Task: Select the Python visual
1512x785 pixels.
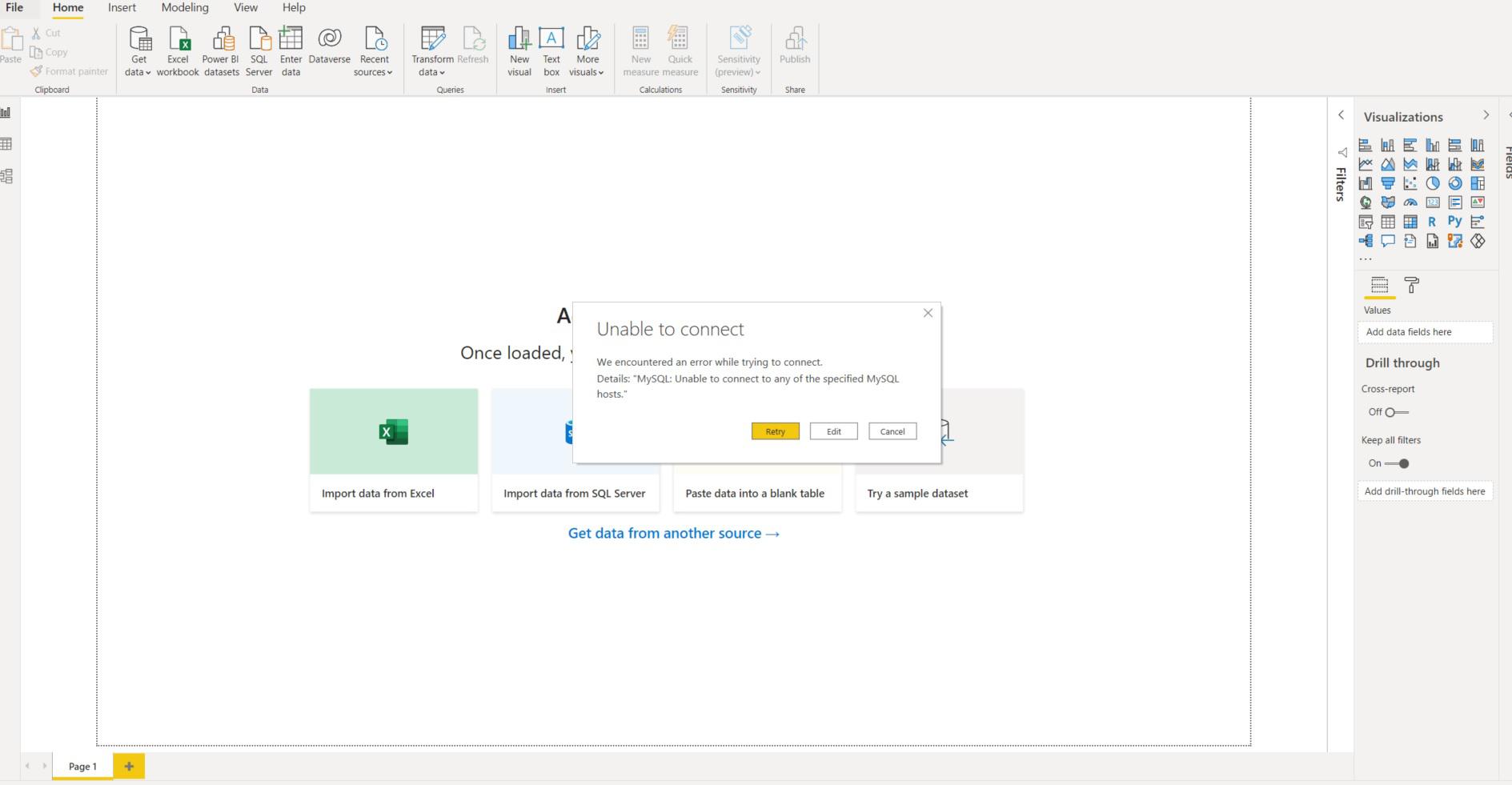Action: pos(1455,222)
